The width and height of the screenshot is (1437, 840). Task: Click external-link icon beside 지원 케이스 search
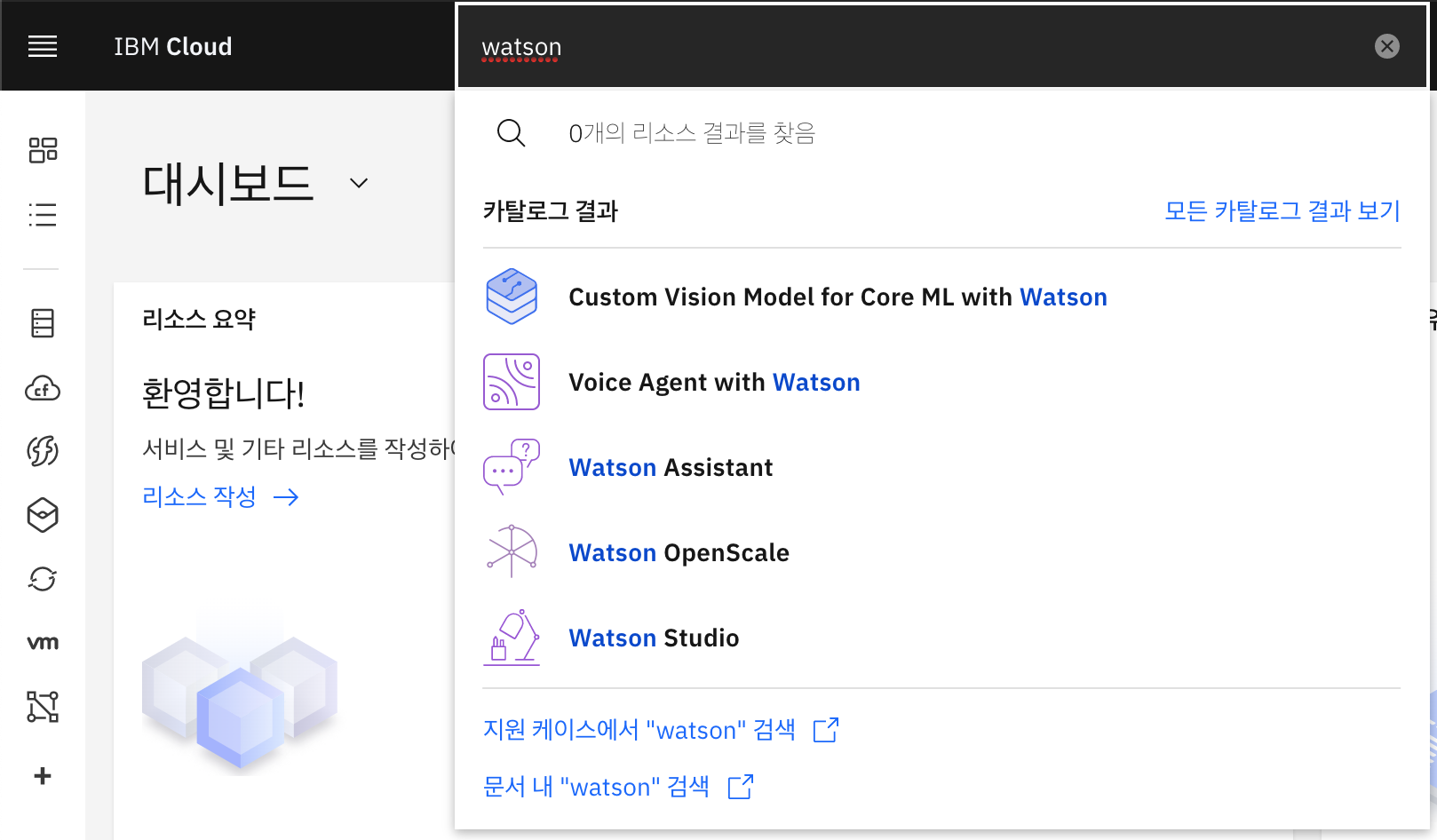(826, 730)
